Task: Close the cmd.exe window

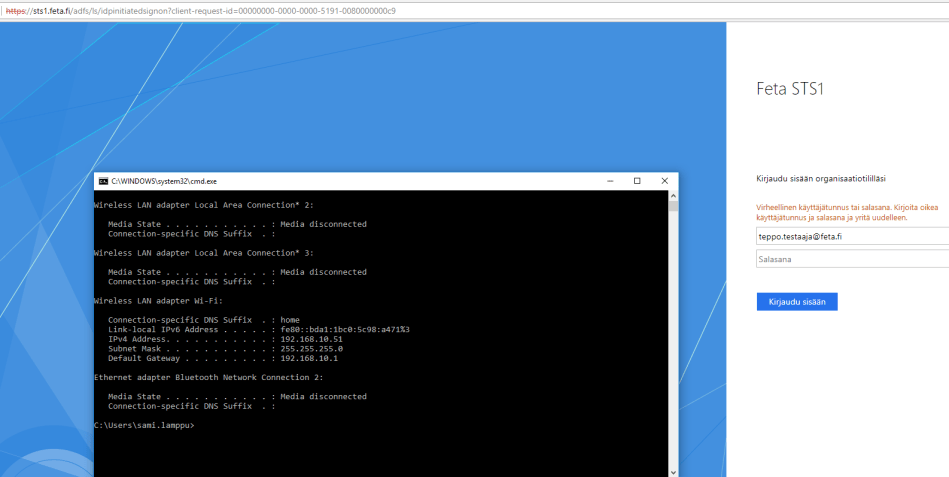Action: click(x=664, y=181)
